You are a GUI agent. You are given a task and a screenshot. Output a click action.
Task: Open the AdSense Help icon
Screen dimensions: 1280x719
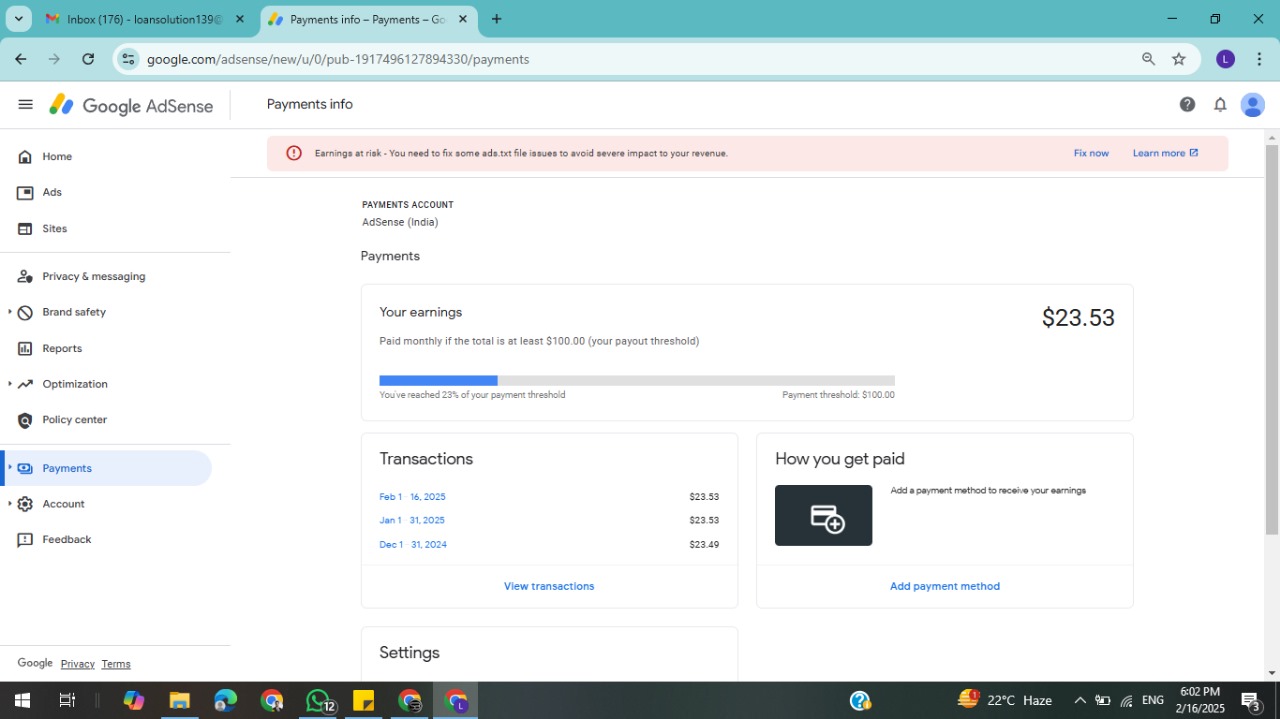coord(1187,104)
